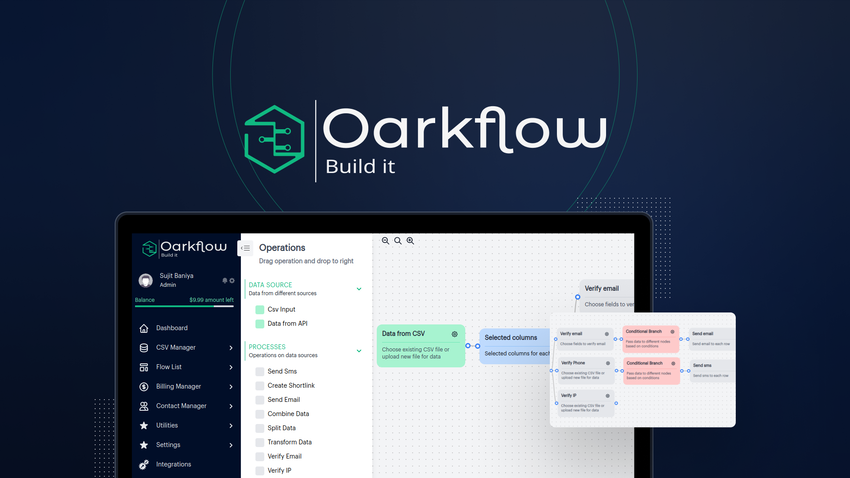The image size is (850, 478).
Task: Click the '$9.99 amount left' text
Action: coord(211,300)
